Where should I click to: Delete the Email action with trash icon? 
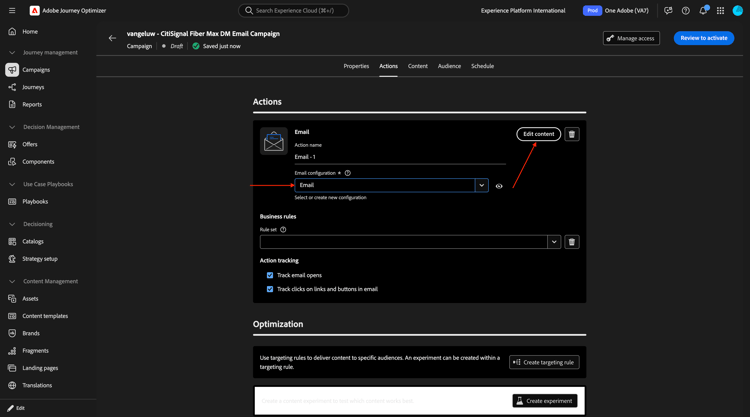572,134
